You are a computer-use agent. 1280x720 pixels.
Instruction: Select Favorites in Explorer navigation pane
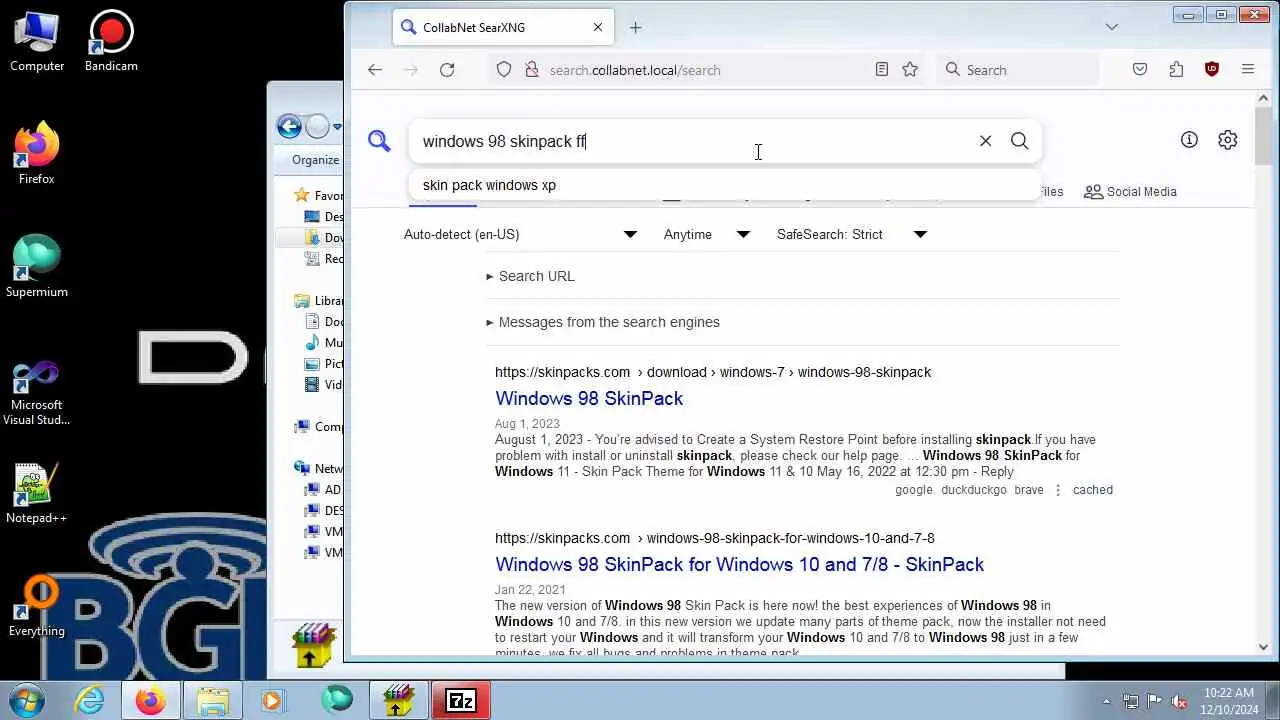(x=320, y=196)
